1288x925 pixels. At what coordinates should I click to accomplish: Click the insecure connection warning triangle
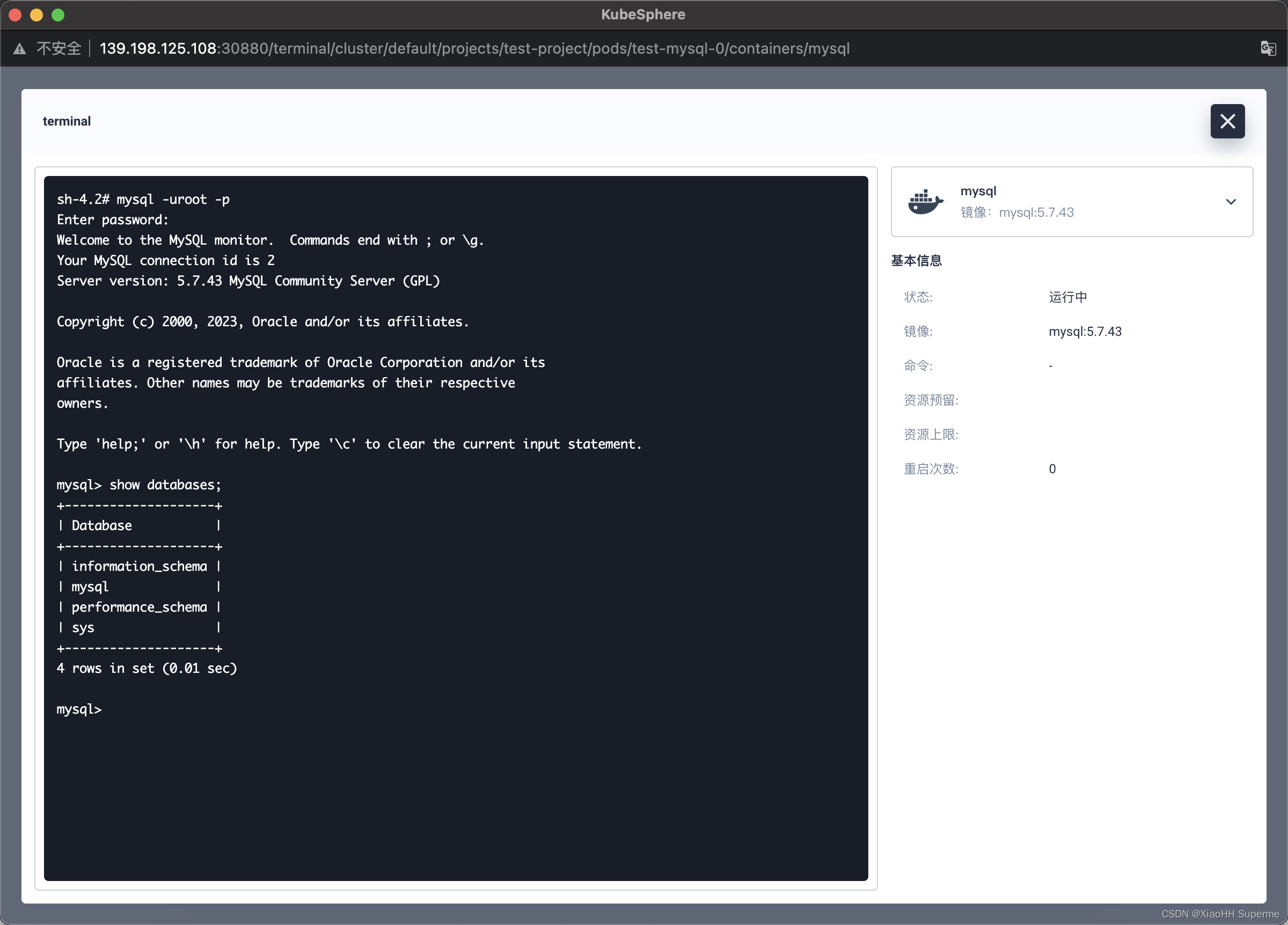(20, 49)
